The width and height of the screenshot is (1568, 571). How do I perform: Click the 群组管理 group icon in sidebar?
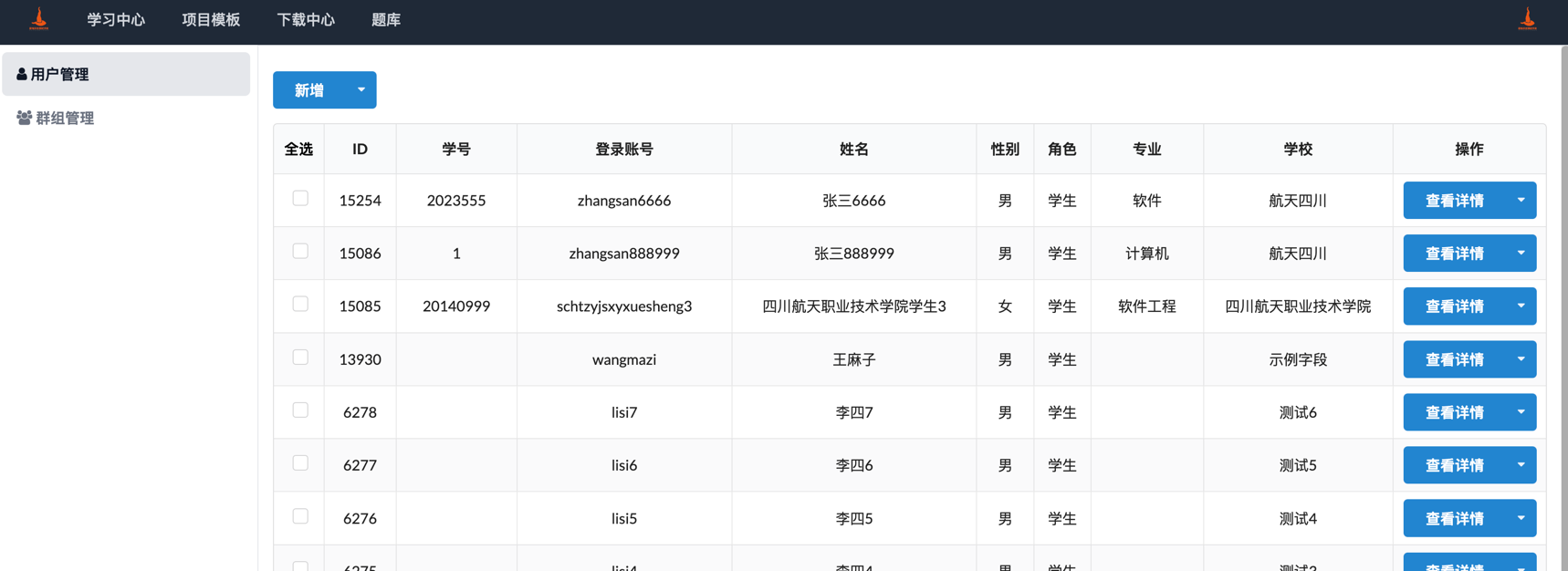(x=25, y=118)
